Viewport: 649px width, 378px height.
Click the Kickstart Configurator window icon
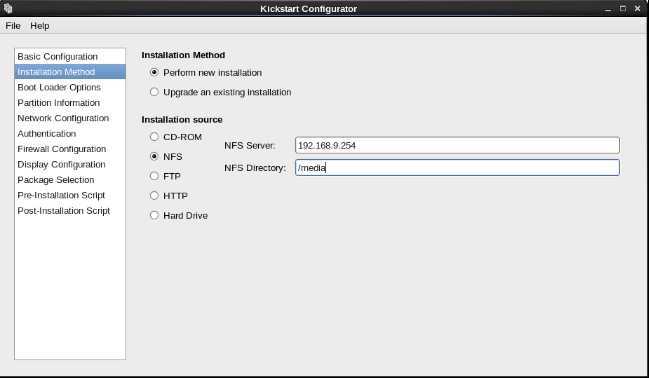[x=8, y=8]
